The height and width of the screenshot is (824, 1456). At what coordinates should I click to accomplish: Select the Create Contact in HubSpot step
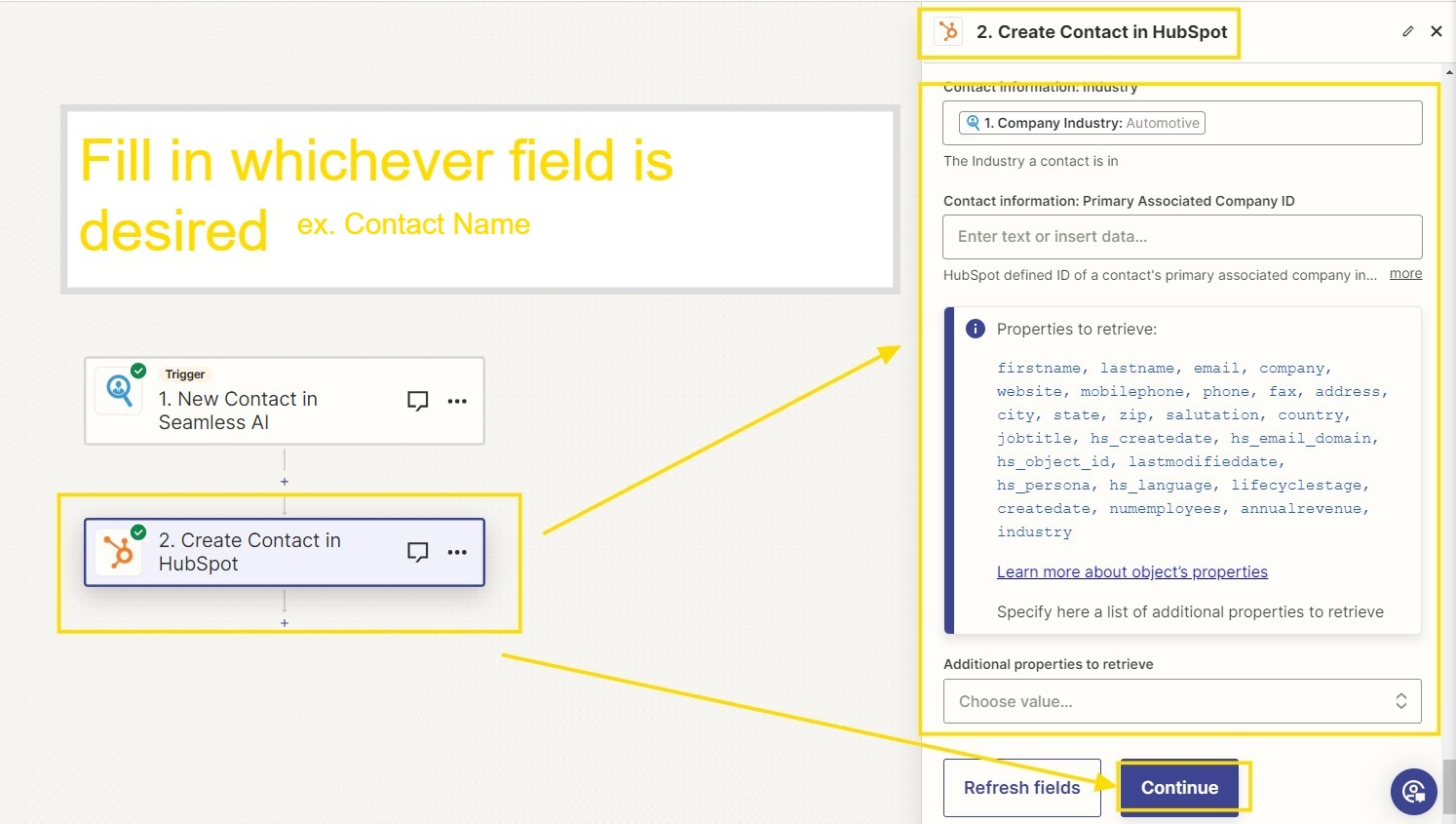click(x=285, y=552)
